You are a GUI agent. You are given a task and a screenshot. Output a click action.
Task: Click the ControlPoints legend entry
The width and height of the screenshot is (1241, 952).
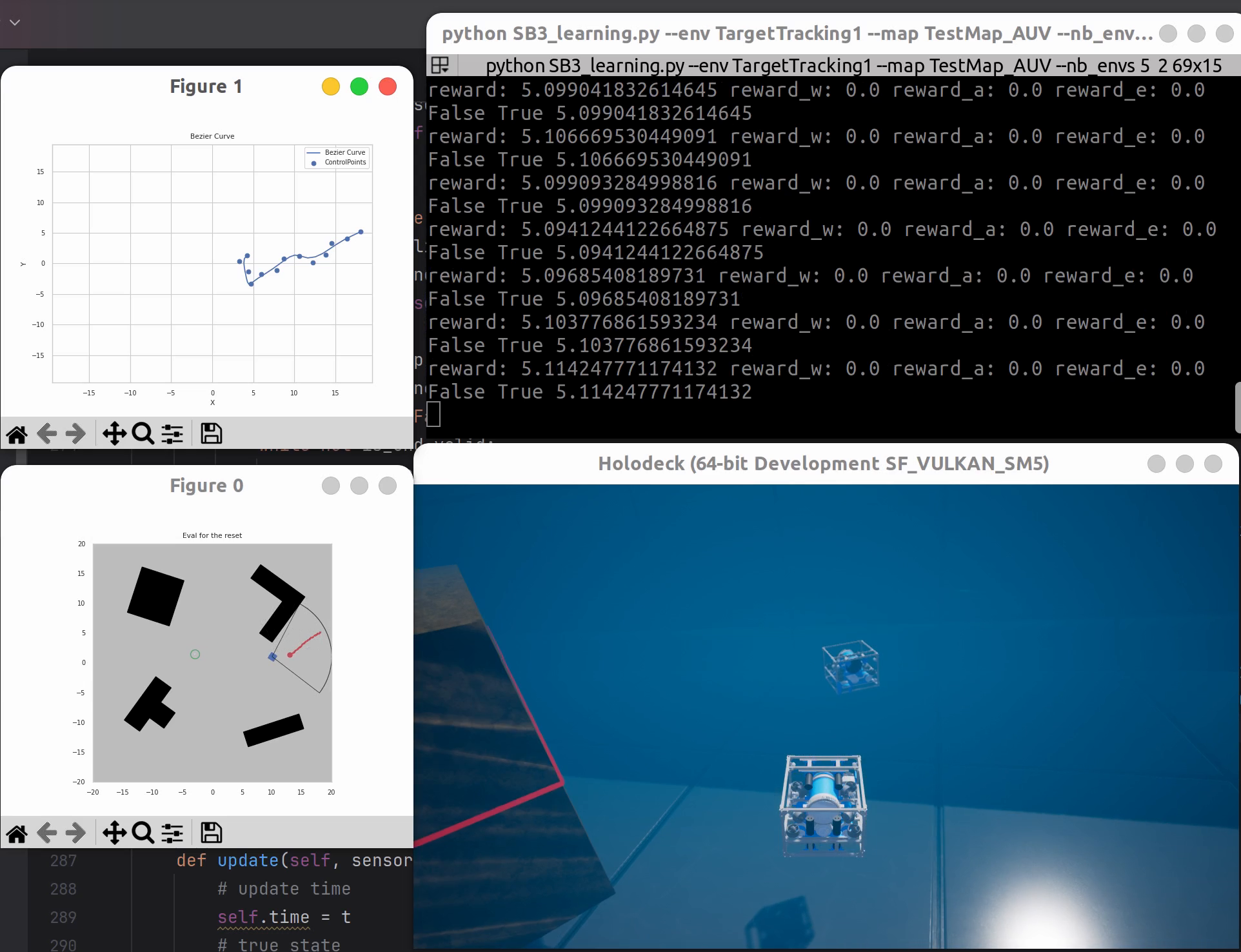337,163
